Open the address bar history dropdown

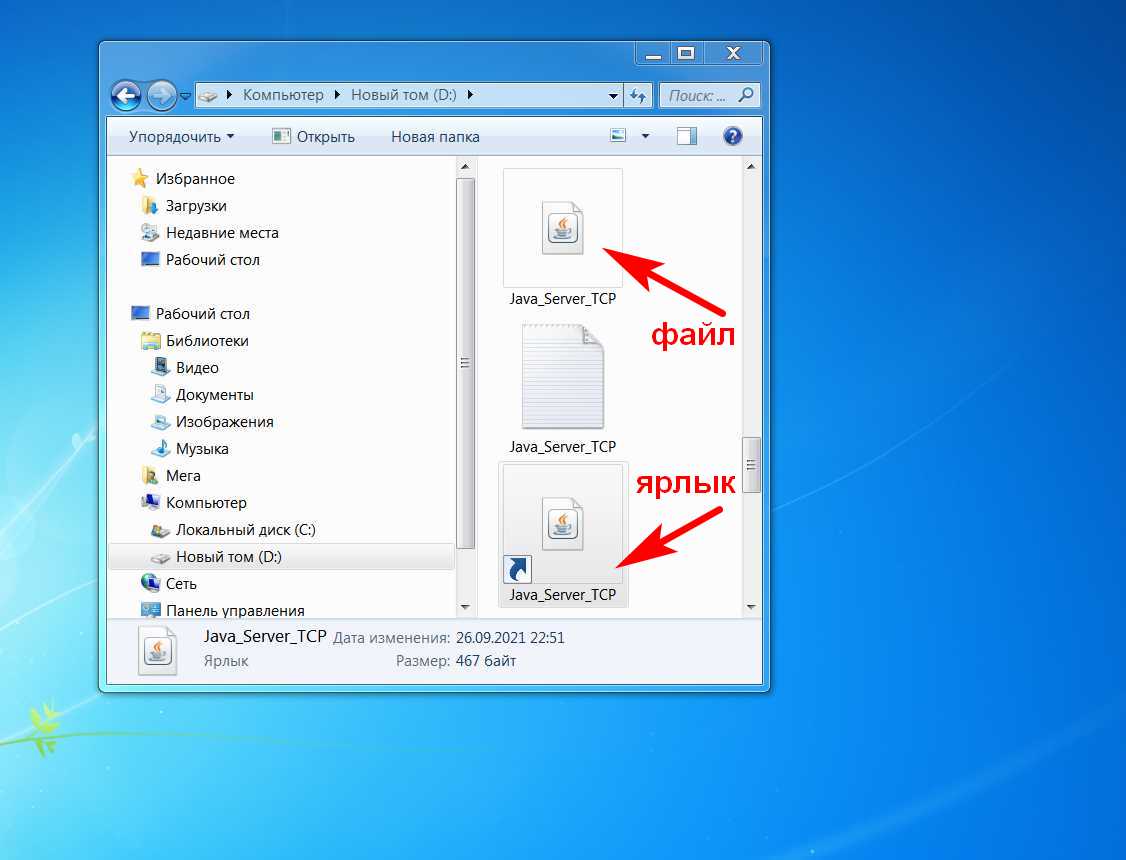click(x=613, y=96)
